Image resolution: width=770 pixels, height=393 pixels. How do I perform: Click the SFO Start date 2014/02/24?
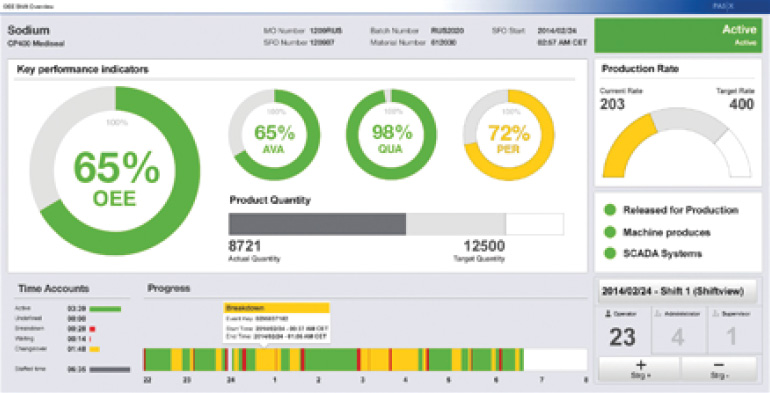[x=557, y=31]
